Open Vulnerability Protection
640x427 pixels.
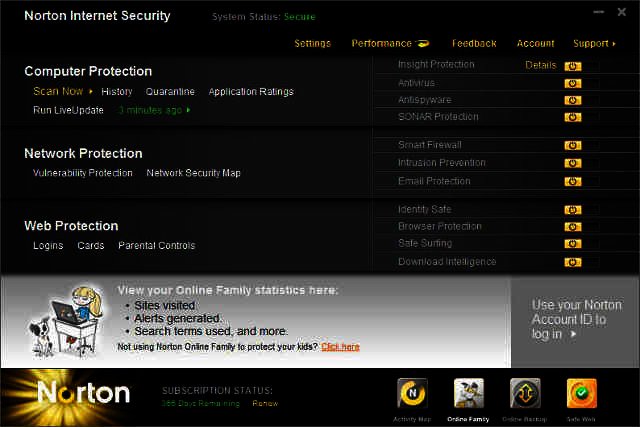click(x=82, y=173)
